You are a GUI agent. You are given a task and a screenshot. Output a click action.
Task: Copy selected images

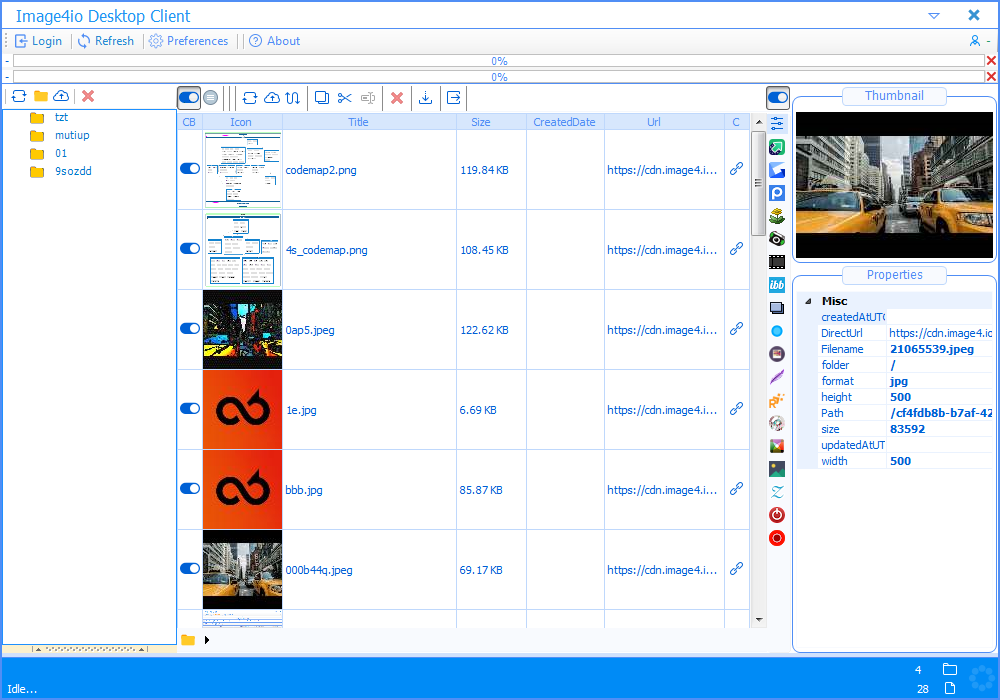322,98
